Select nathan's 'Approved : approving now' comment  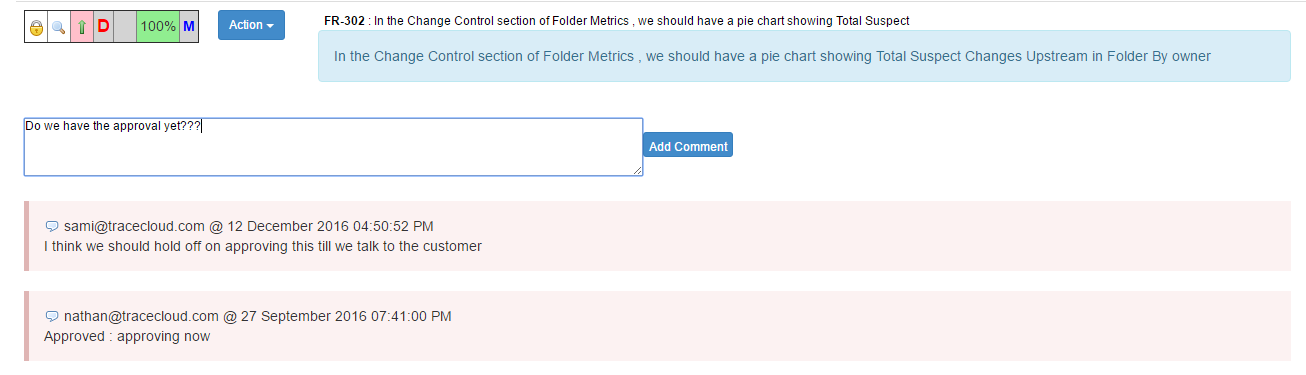tap(127, 336)
